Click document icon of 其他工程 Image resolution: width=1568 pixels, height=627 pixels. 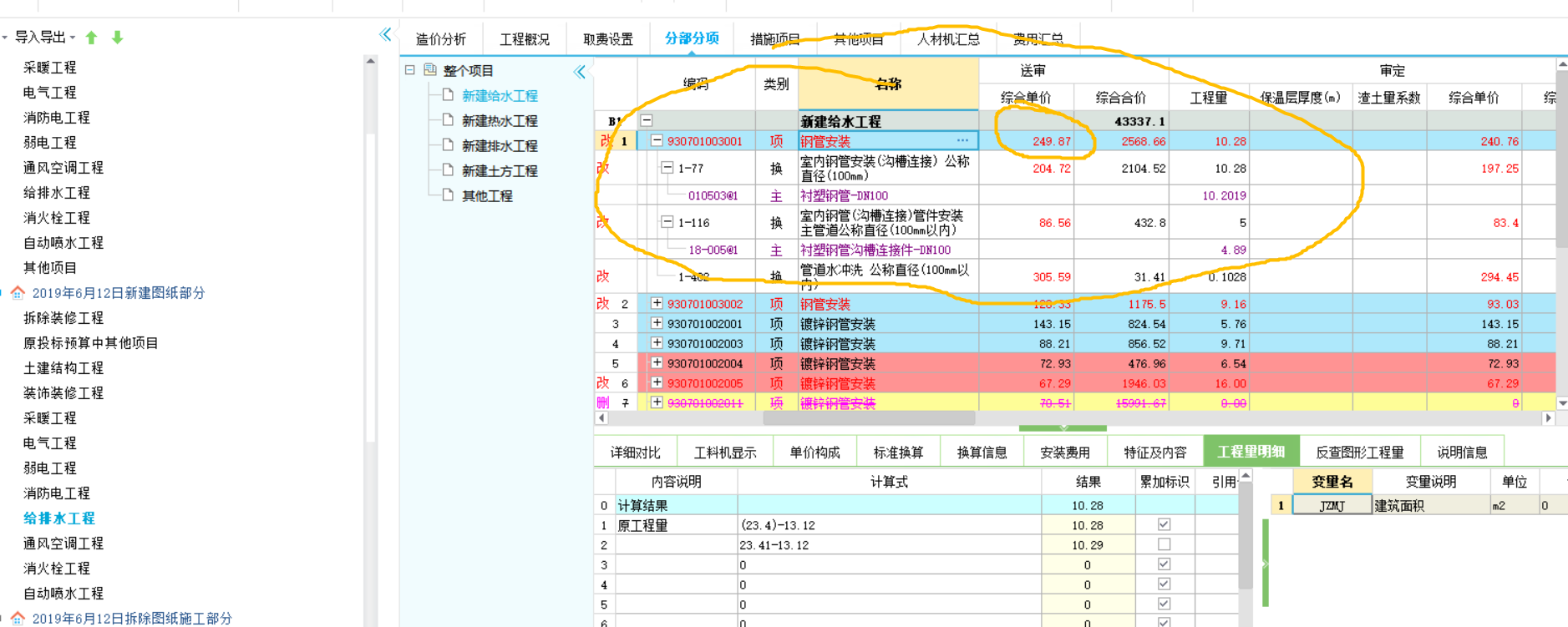tap(449, 195)
